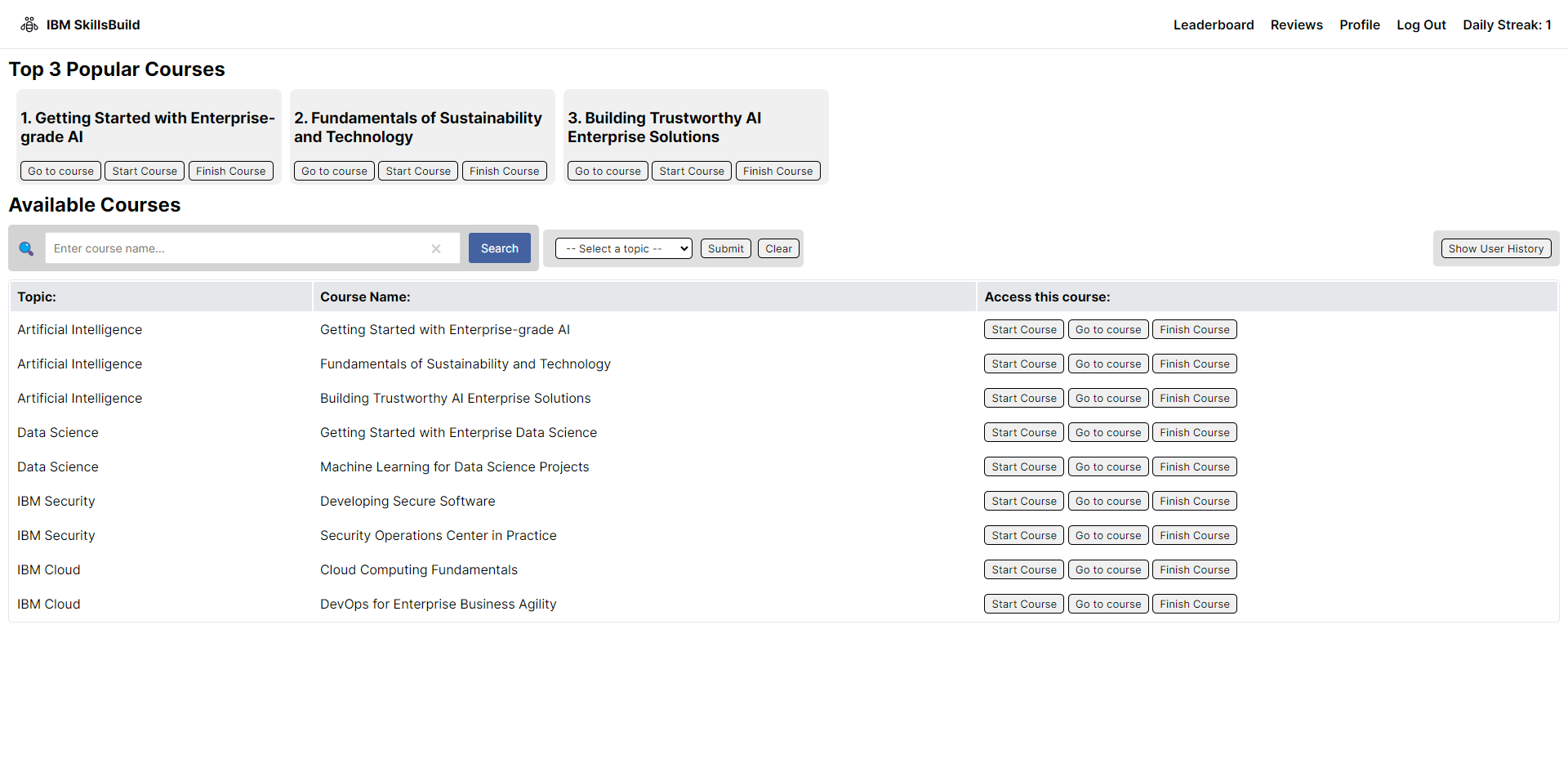Show User History
Image resolution: width=1568 pixels, height=772 pixels.
tap(1496, 248)
